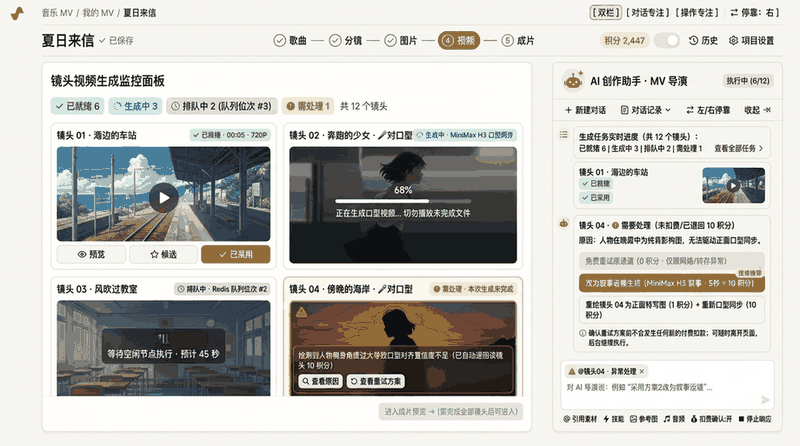Select the 双栏 layout mode
This screenshot has width=800, height=446.
pos(606,12)
